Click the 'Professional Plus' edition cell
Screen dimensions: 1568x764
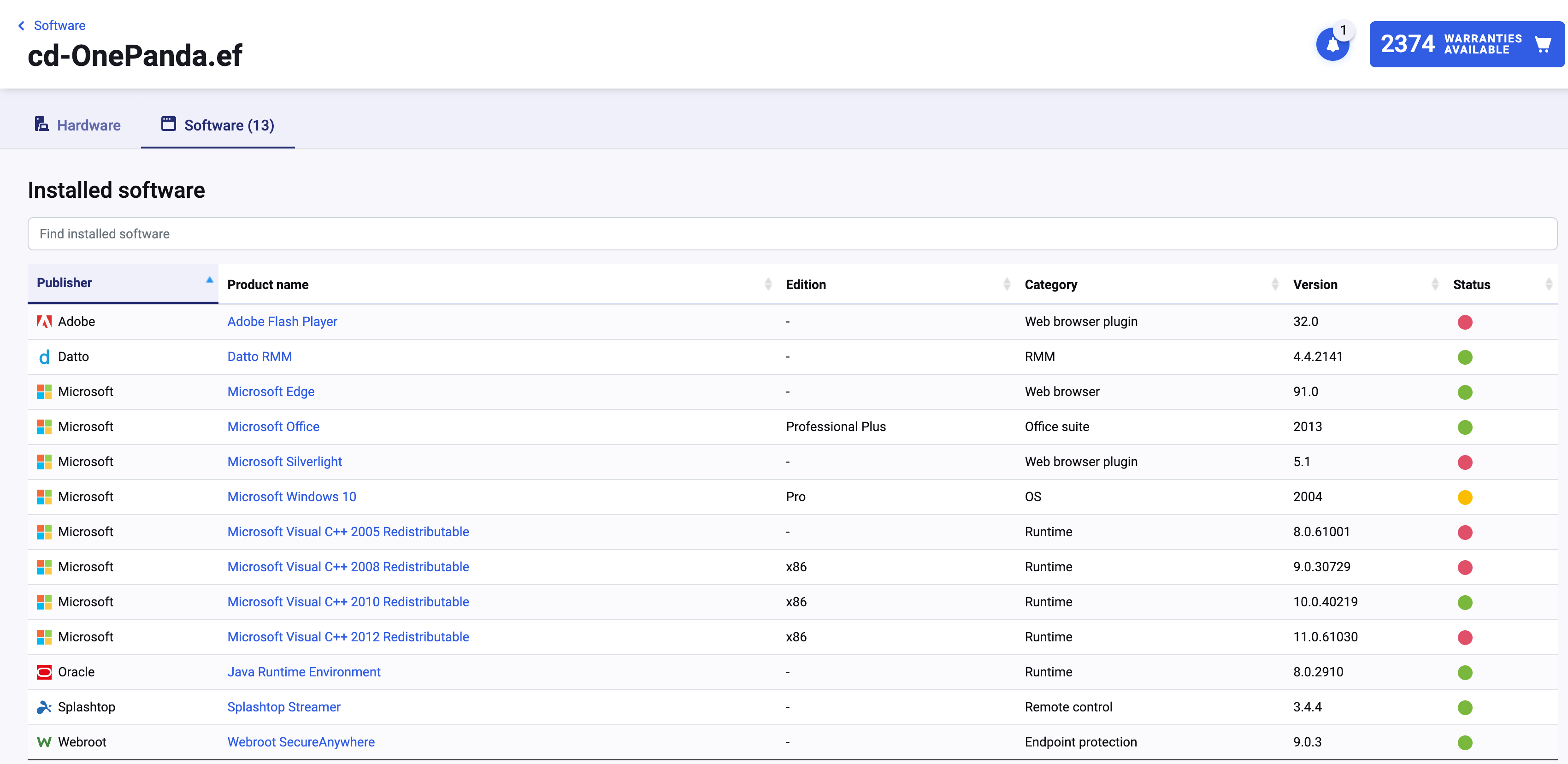click(836, 427)
